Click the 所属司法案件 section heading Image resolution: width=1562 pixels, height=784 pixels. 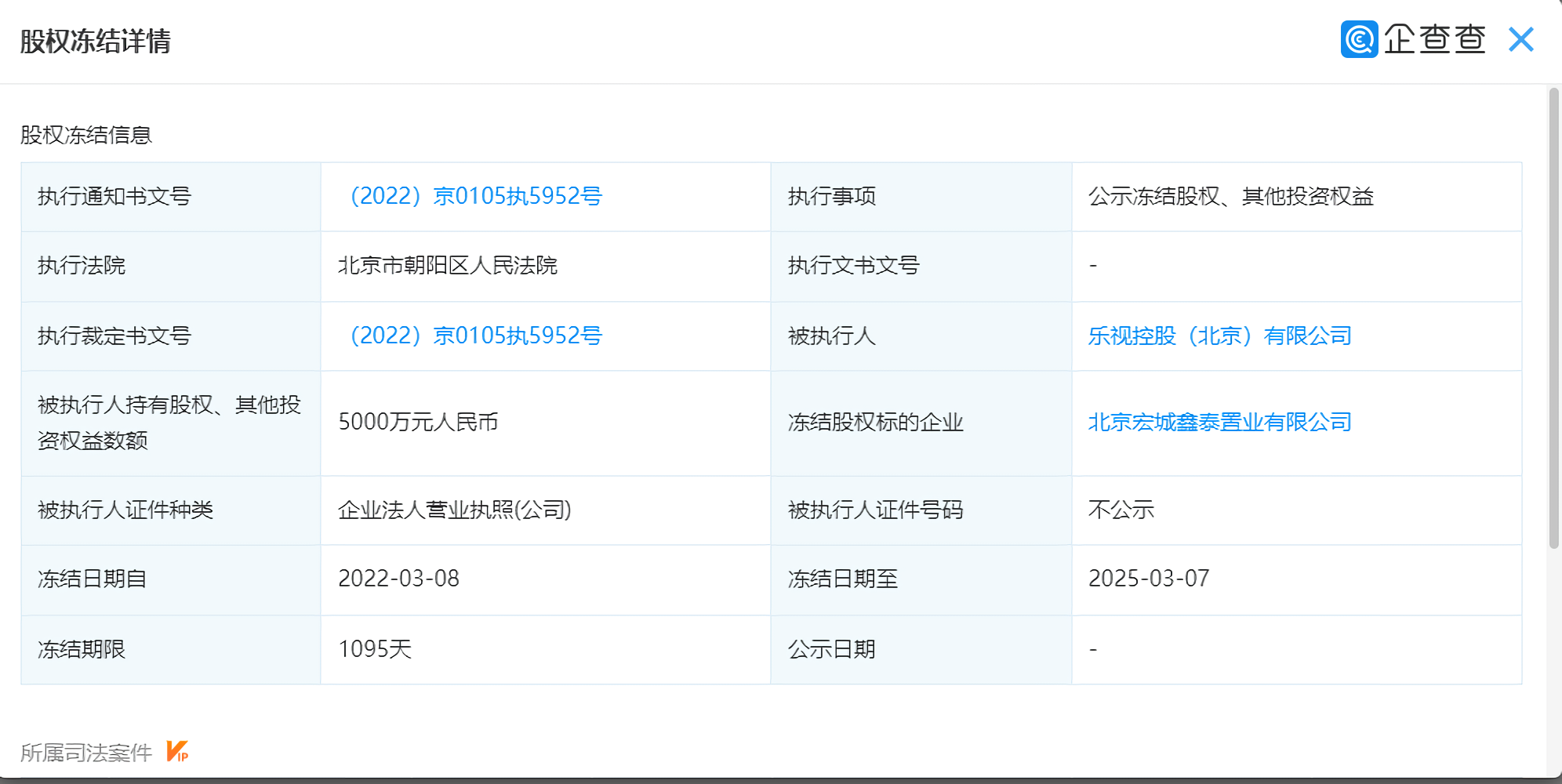(86, 753)
